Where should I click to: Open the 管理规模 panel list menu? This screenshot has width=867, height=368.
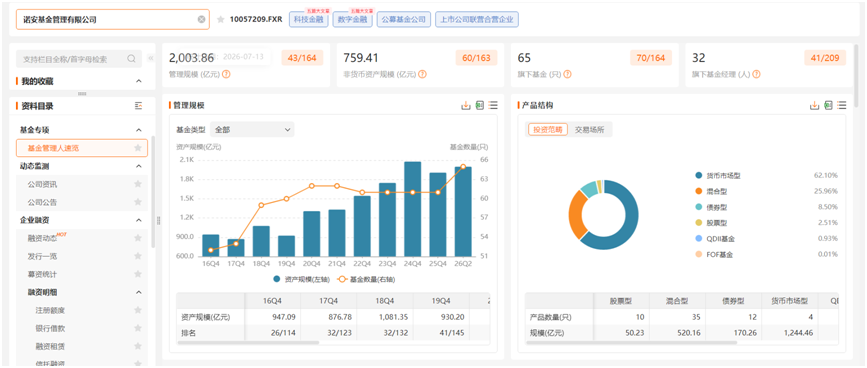[493, 105]
